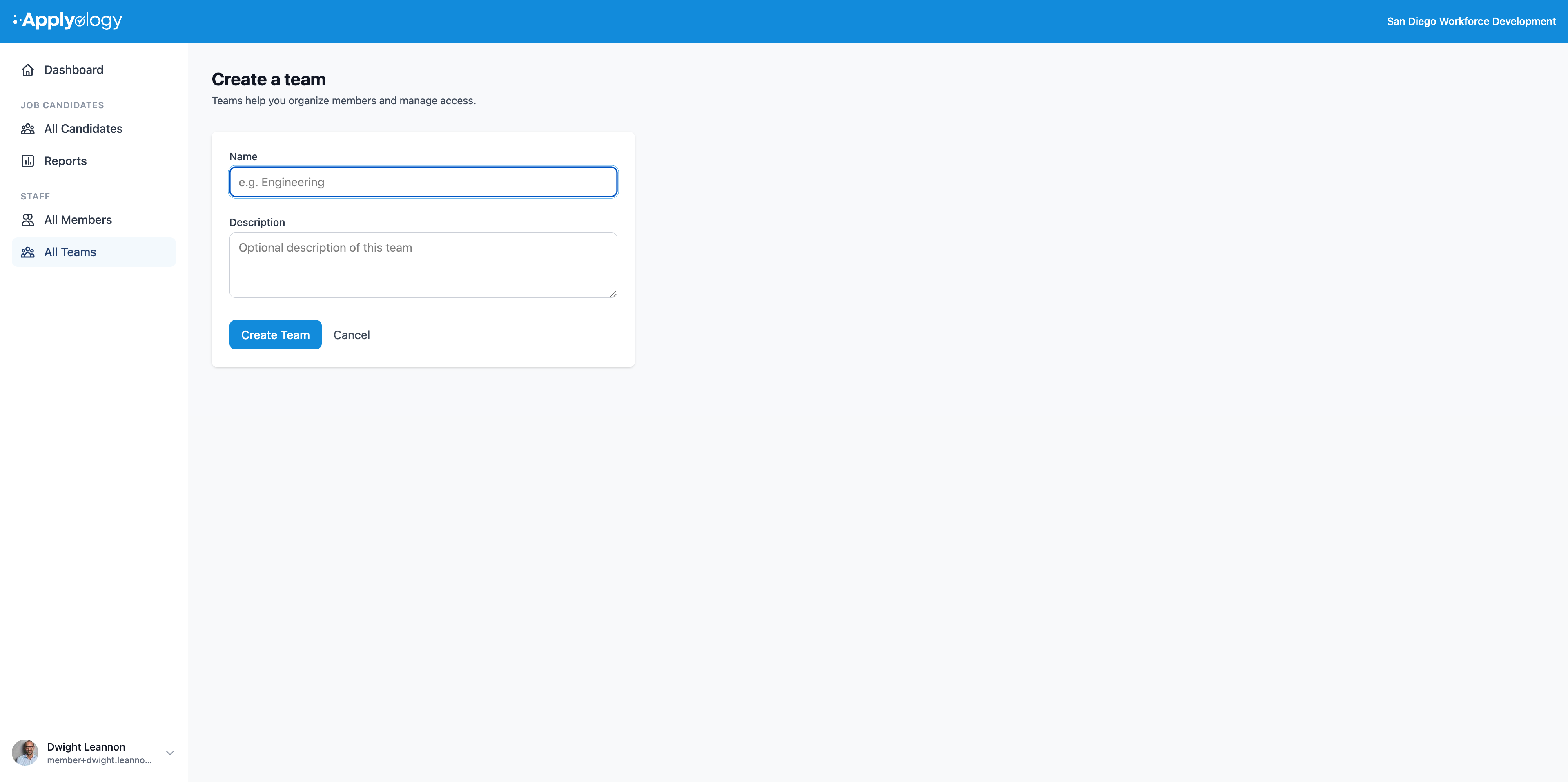Click the All Members users icon

(28, 220)
